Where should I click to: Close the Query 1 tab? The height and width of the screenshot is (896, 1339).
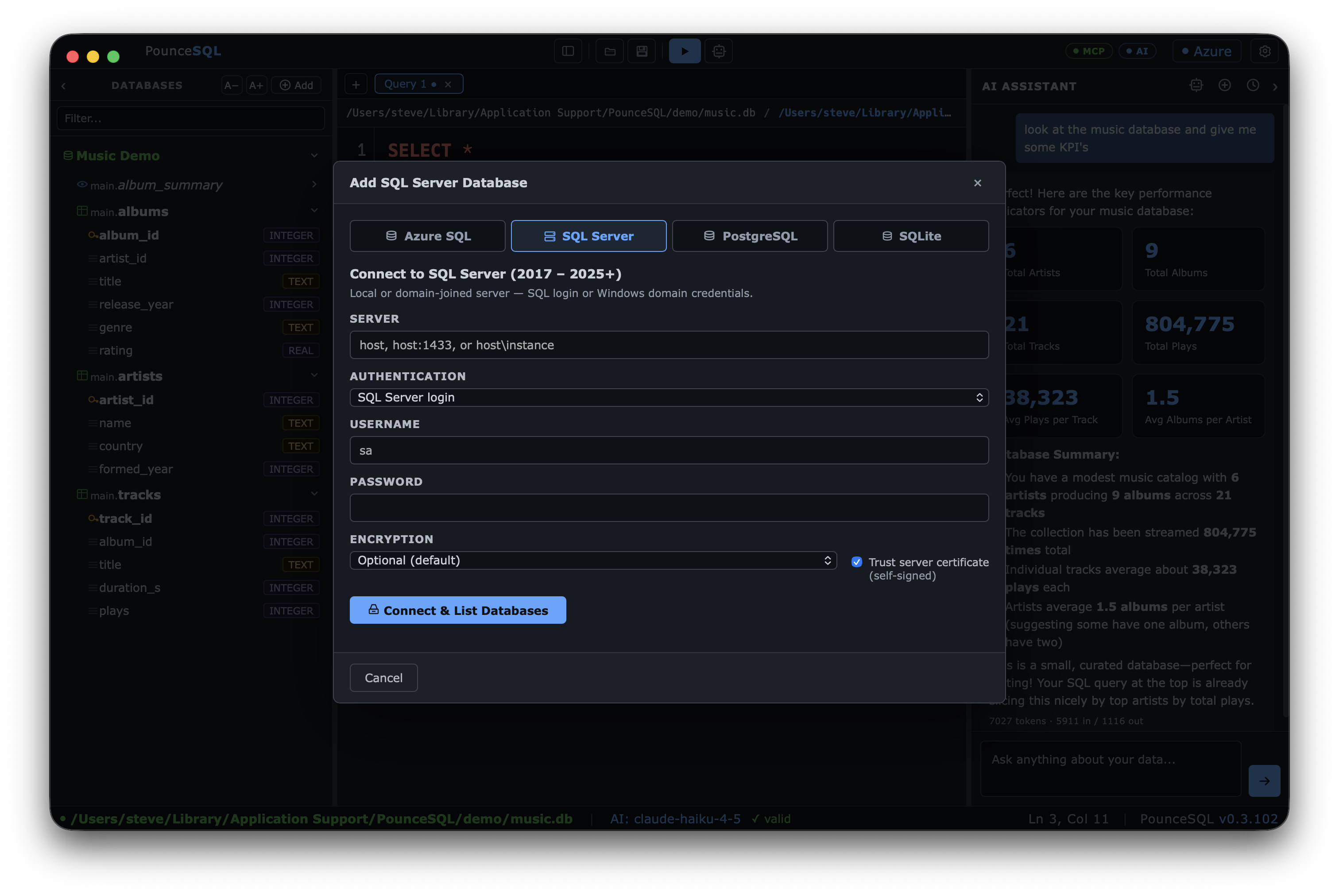(448, 85)
